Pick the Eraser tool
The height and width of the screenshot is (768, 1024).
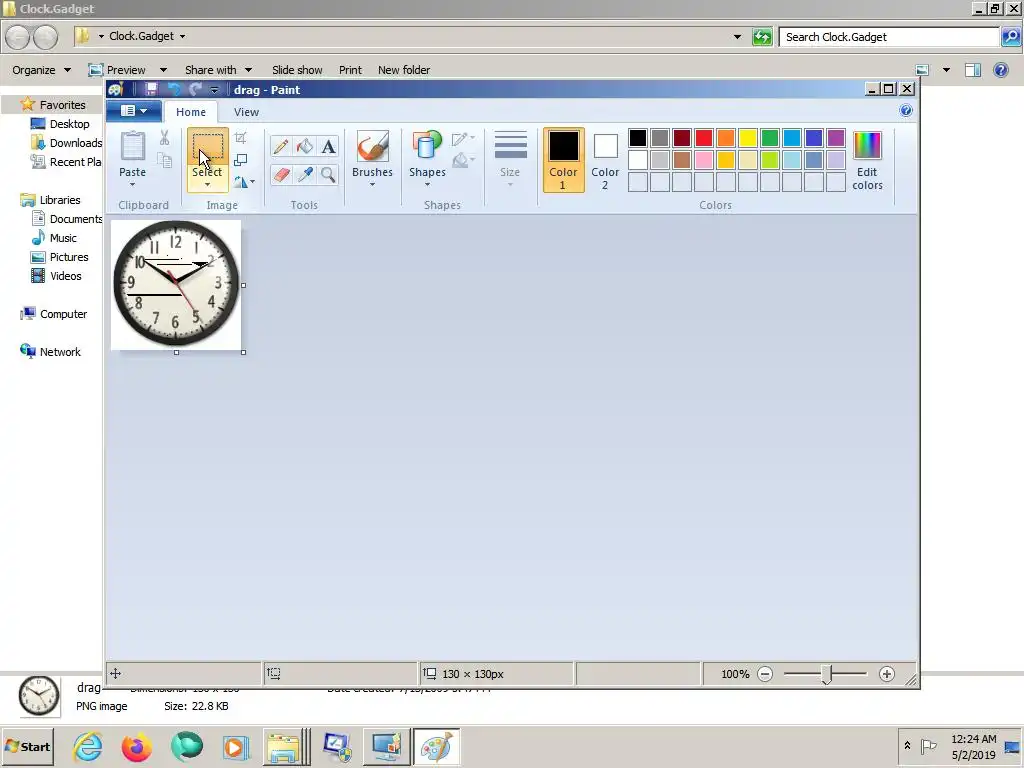coord(281,174)
